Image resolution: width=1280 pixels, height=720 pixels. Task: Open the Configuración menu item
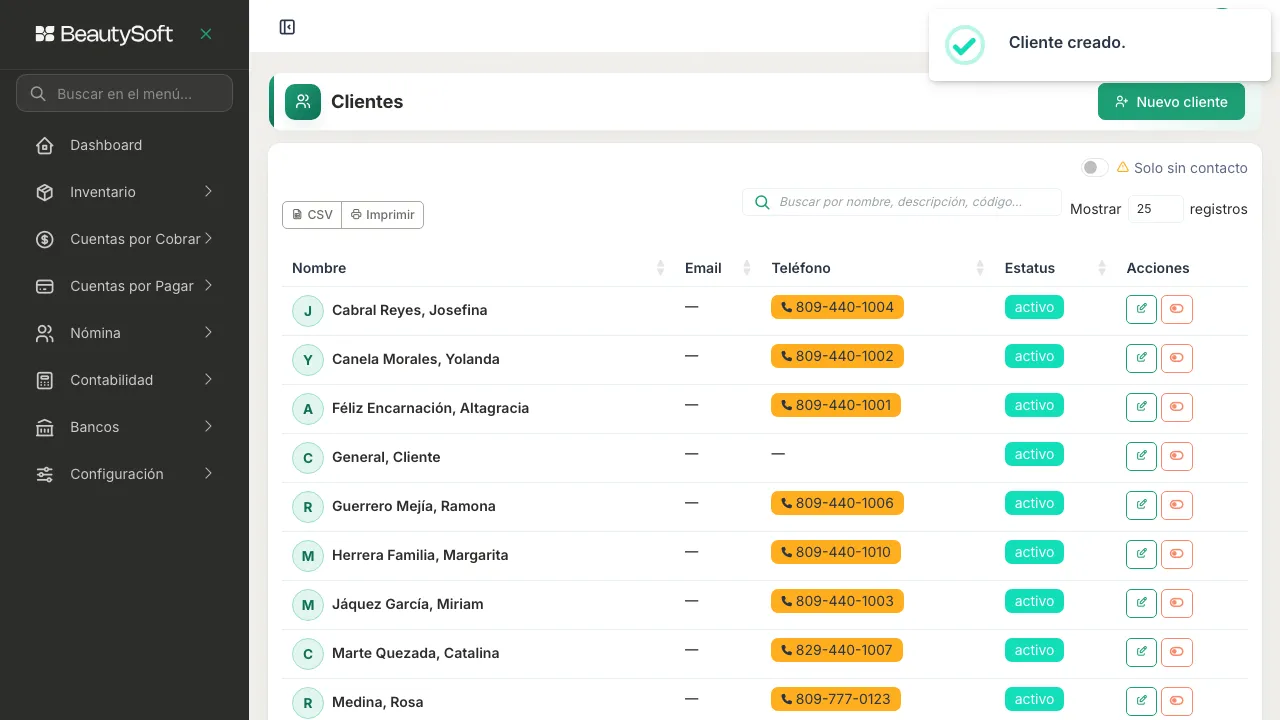(124, 475)
